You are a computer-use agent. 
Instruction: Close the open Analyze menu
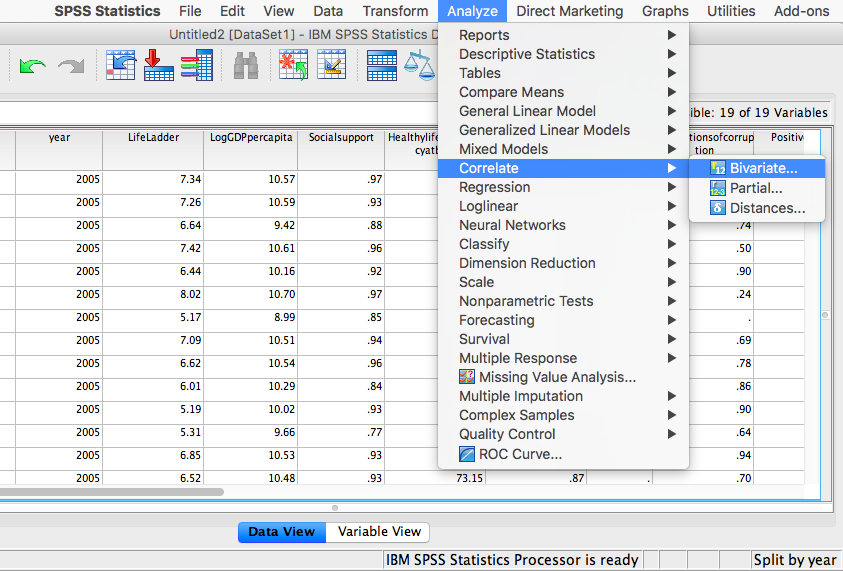click(x=473, y=11)
